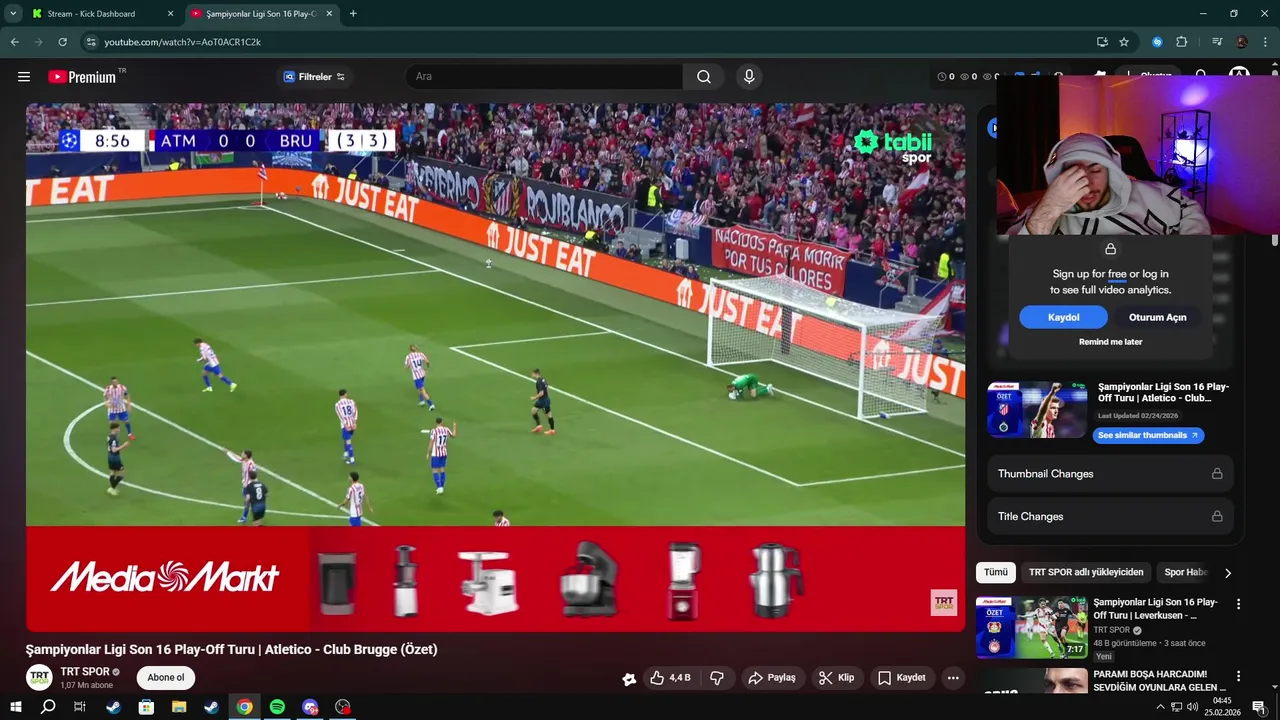Click the football video player

click(495, 367)
